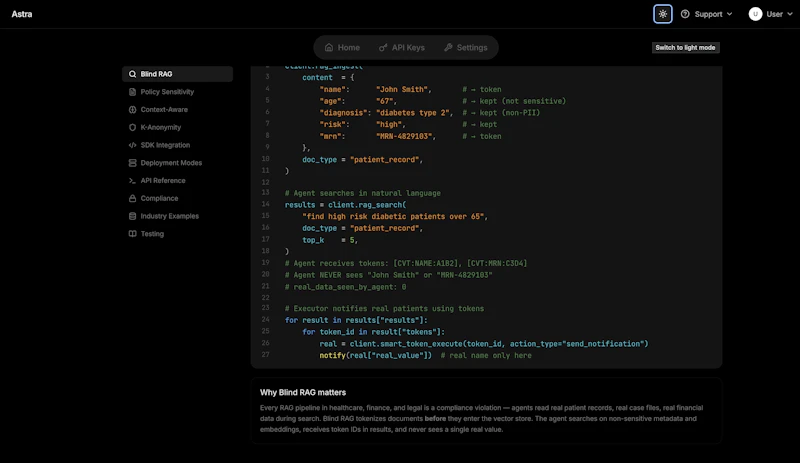
Task: Select Blind RAG in the sidebar
Action: [177, 74]
